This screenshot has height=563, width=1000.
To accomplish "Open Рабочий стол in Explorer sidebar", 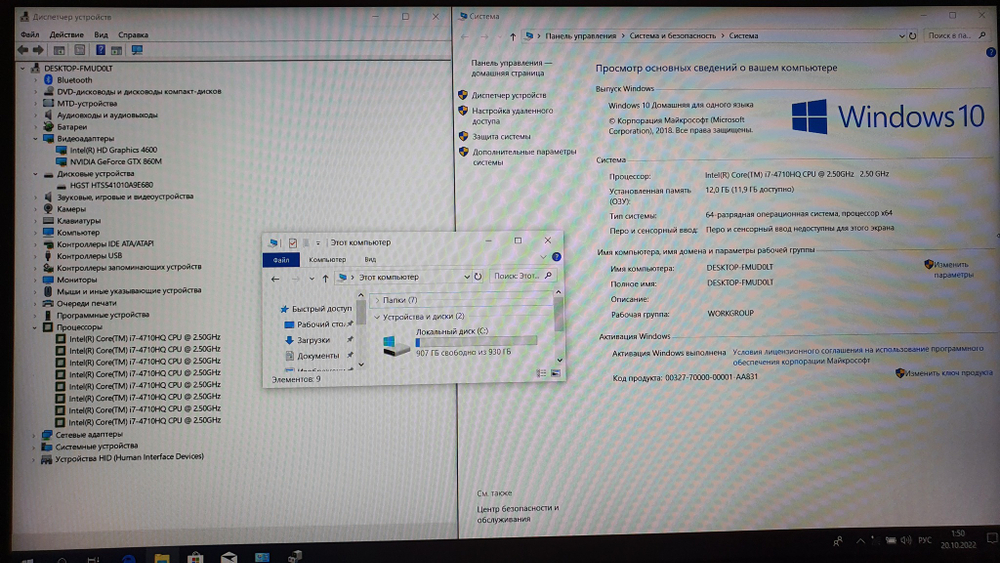I will point(317,325).
